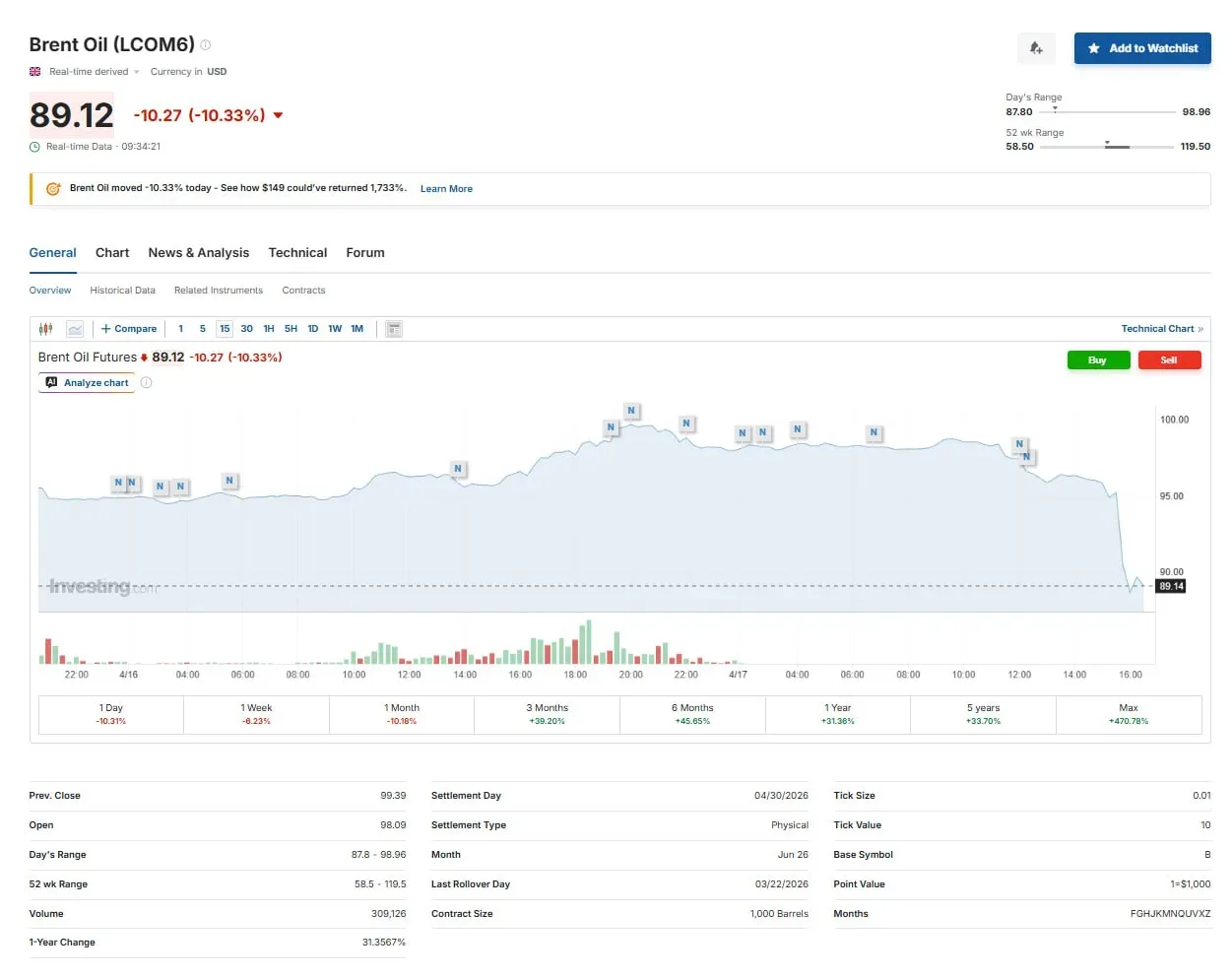This screenshot has height=978, width=1232.
Task: Click info icon beside Analyze chart
Action: pos(146,383)
